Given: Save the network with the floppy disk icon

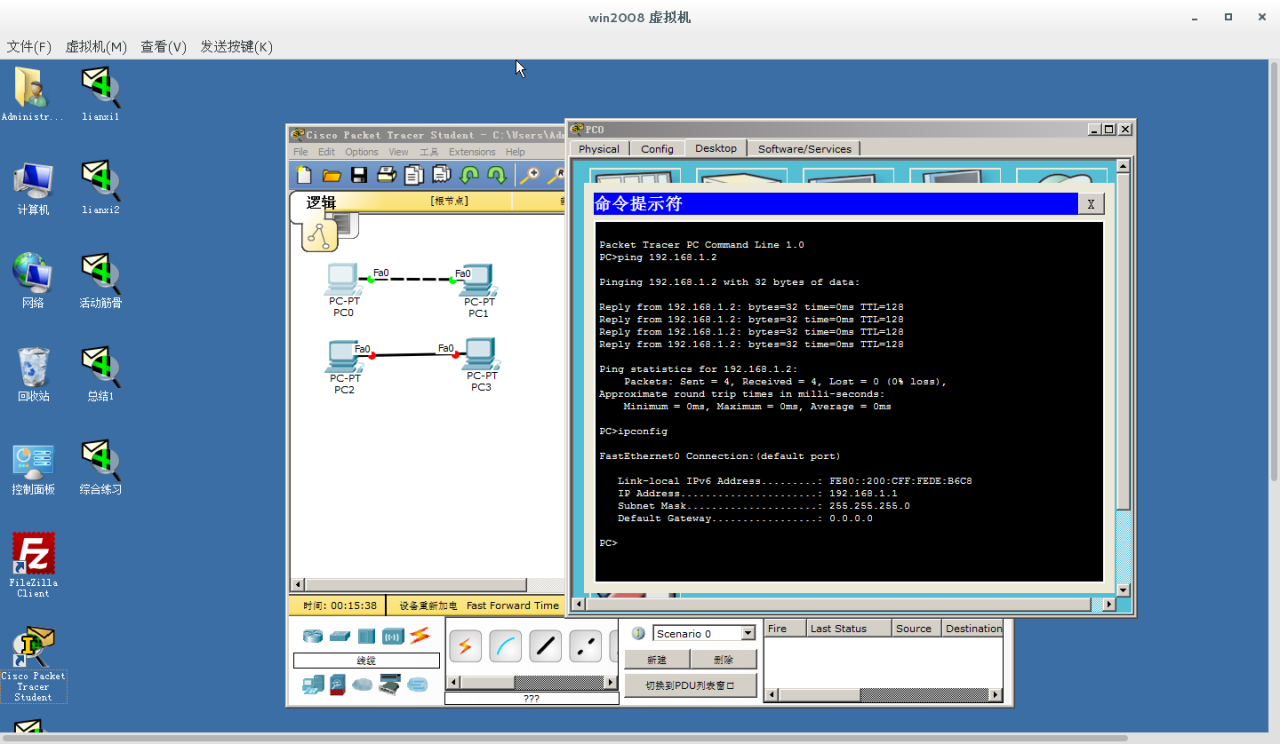Looking at the screenshot, I should (359, 176).
